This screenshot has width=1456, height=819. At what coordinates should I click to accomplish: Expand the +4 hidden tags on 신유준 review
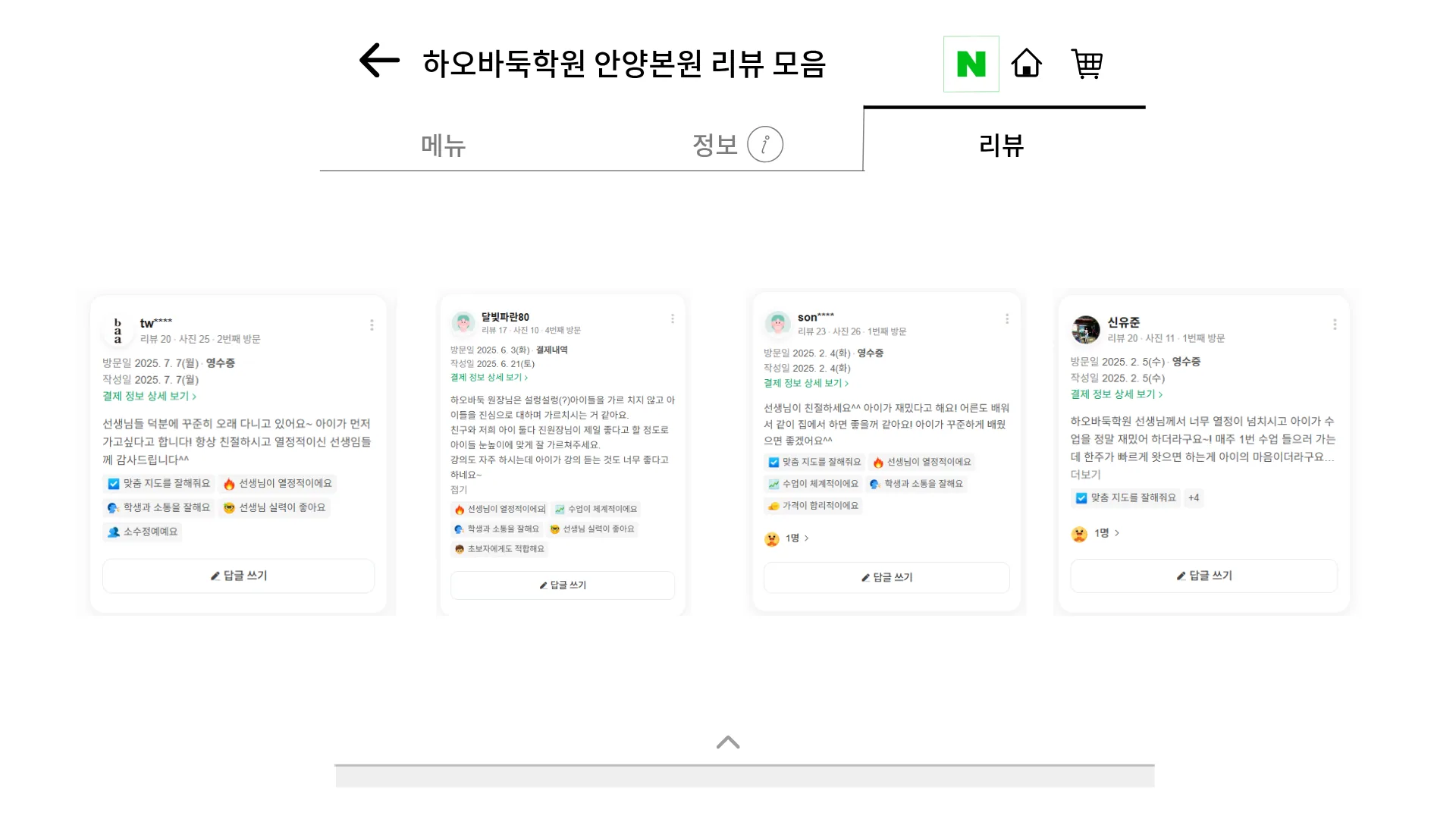(1194, 498)
